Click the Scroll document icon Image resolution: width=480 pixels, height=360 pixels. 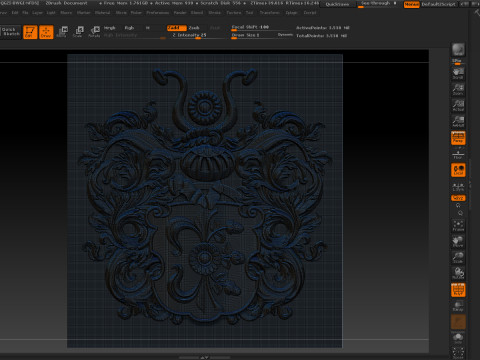[458, 74]
